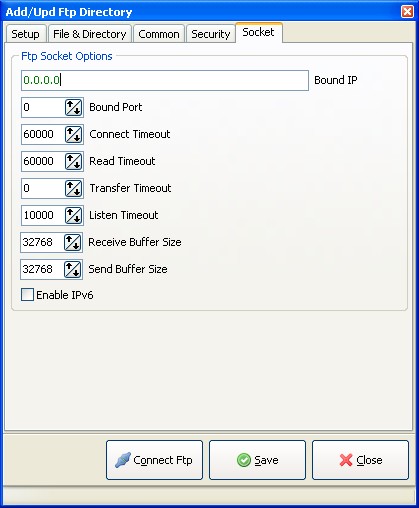419x508 pixels.
Task: Select the Listen Timeout value field
Action: (43, 215)
